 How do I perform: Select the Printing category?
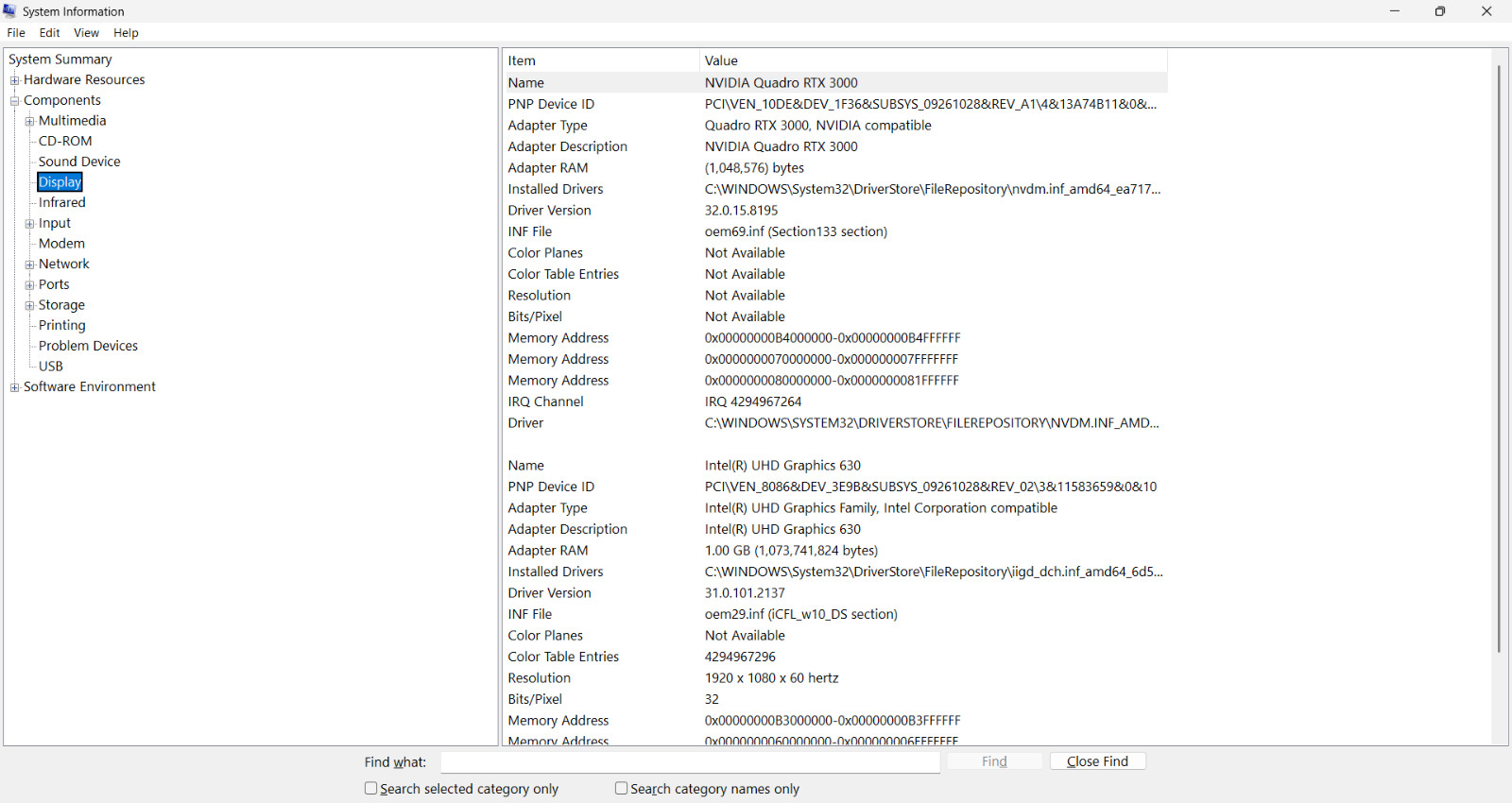(61, 326)
